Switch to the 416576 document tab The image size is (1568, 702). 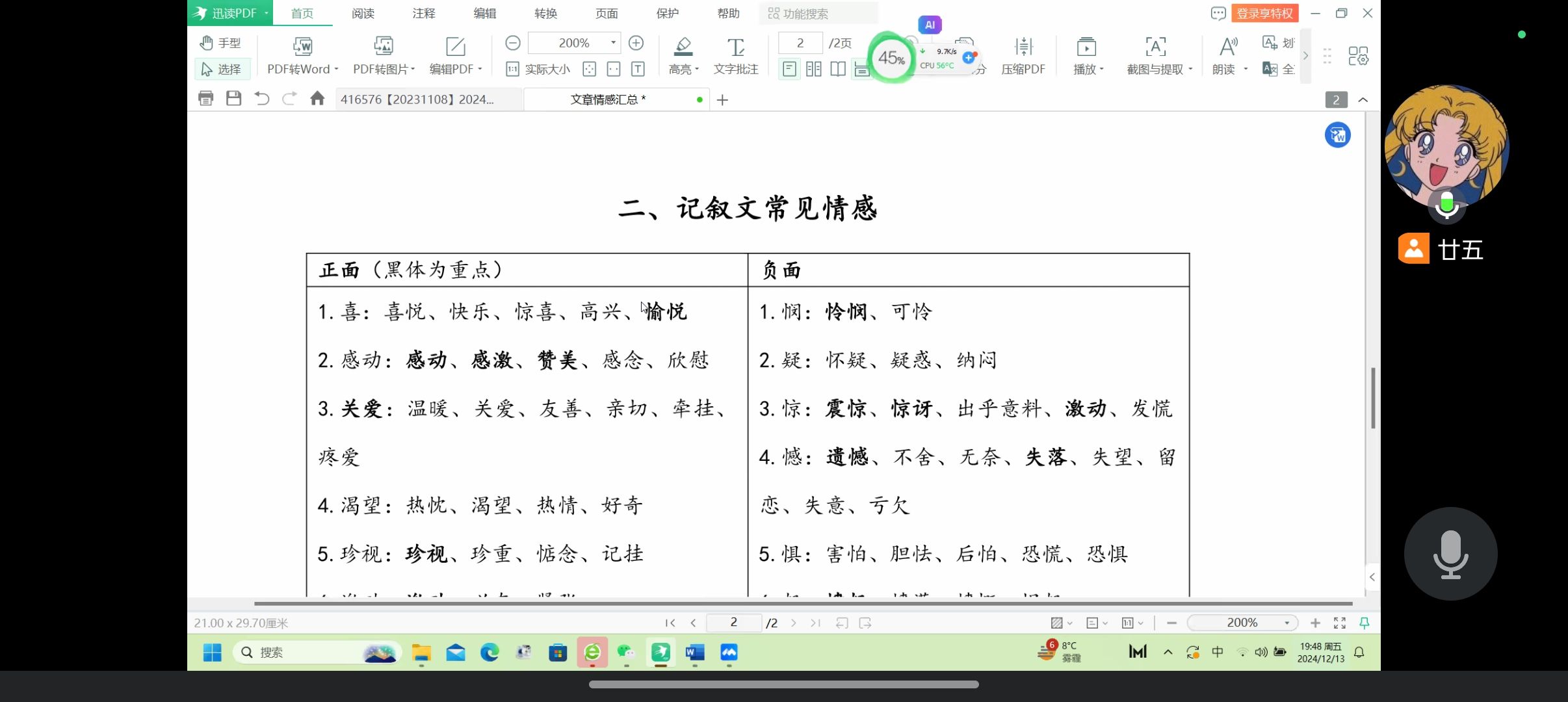(x=417, y=99)
